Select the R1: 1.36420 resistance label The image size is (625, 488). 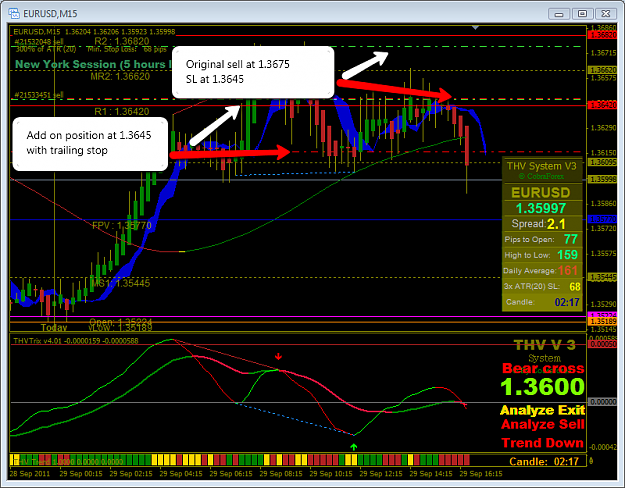[122, 111]
